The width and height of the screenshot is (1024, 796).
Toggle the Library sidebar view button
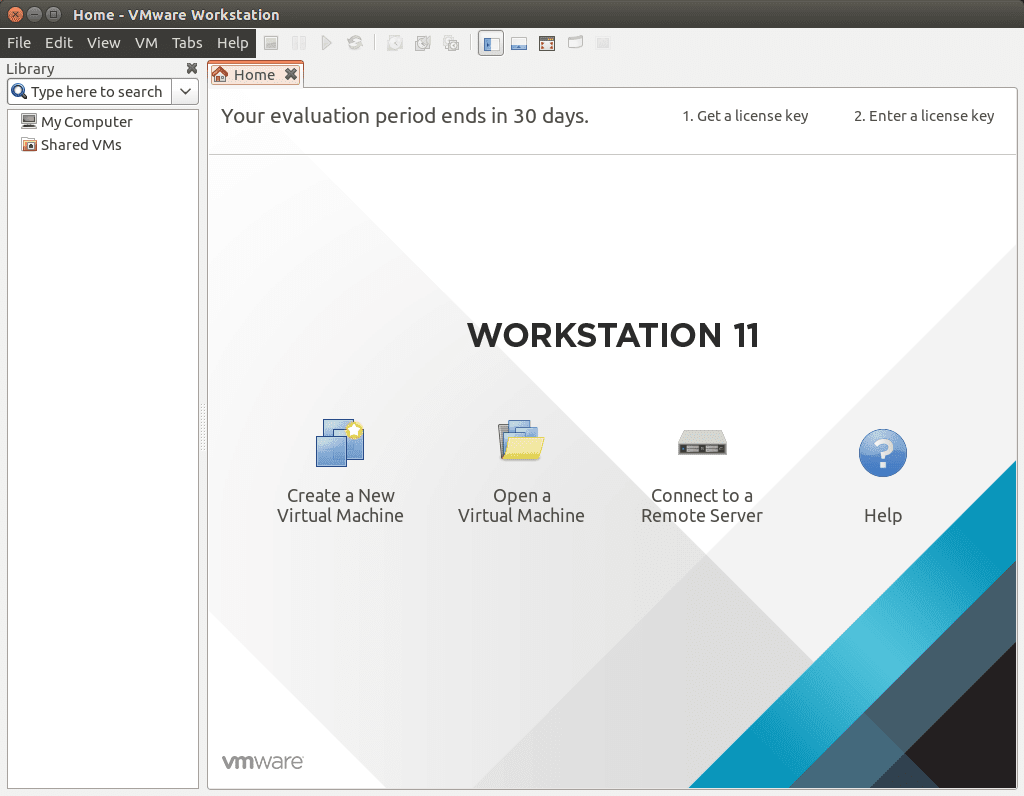pos(491,43)
